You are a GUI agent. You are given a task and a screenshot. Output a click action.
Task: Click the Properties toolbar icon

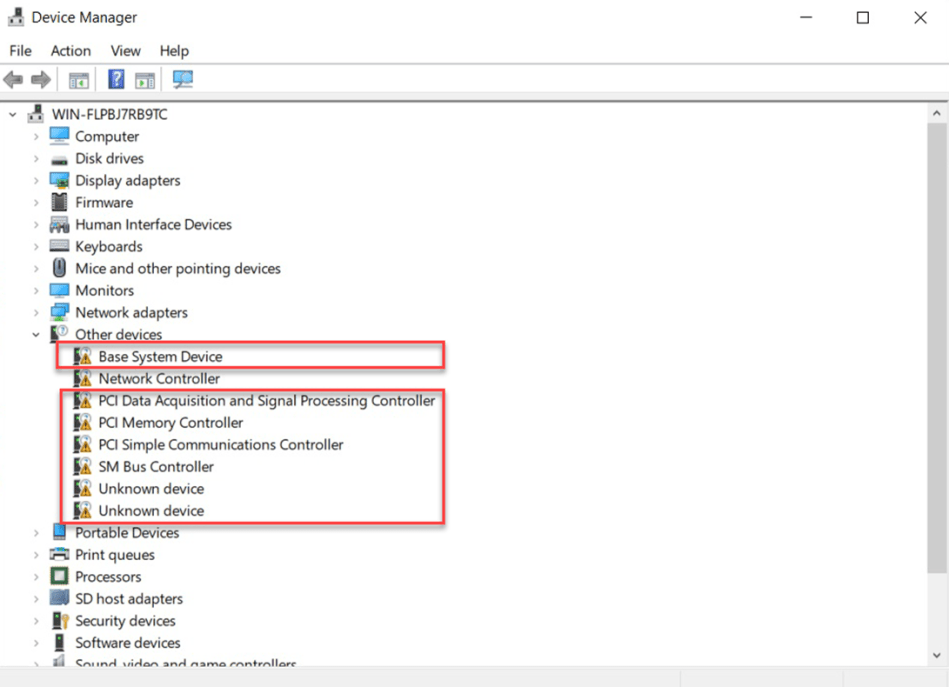pos(145,79)
